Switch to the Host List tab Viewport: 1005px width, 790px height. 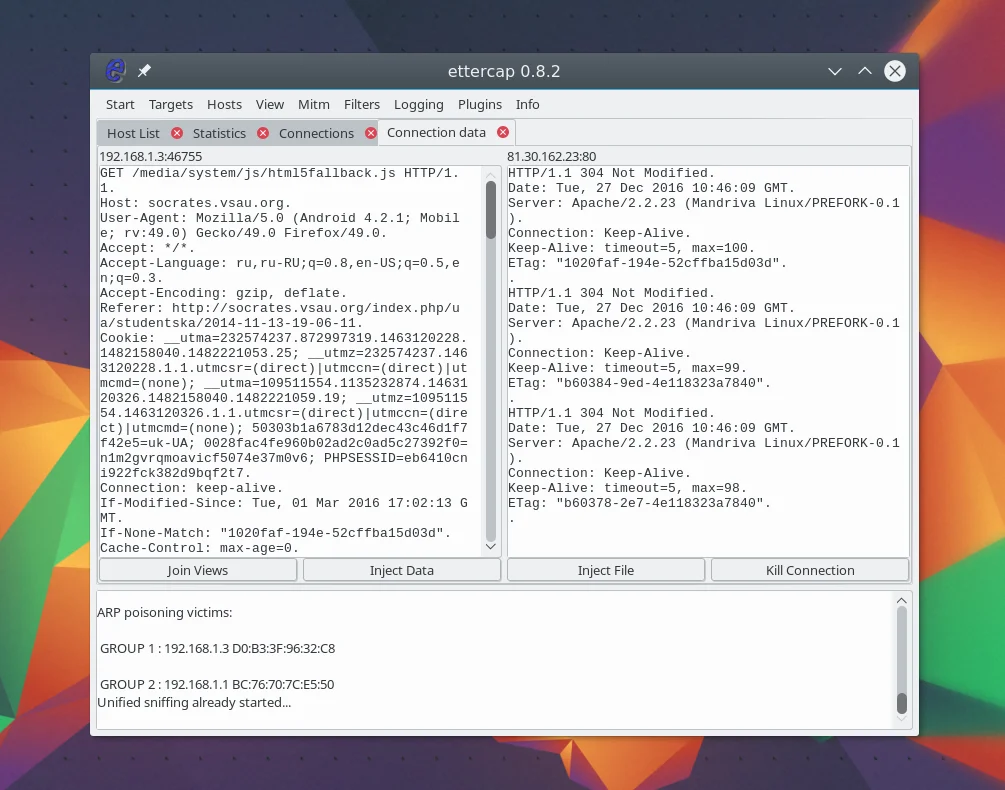133,133
